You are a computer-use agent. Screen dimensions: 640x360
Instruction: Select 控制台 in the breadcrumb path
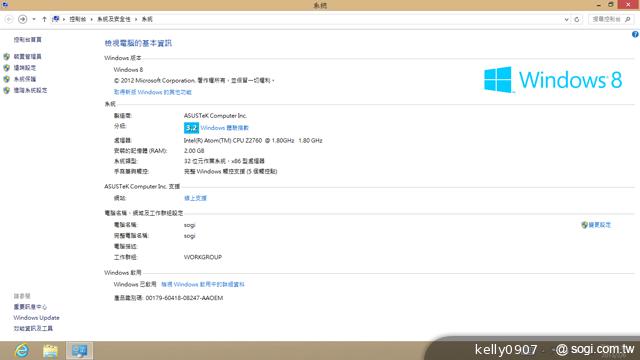point(78,19)
